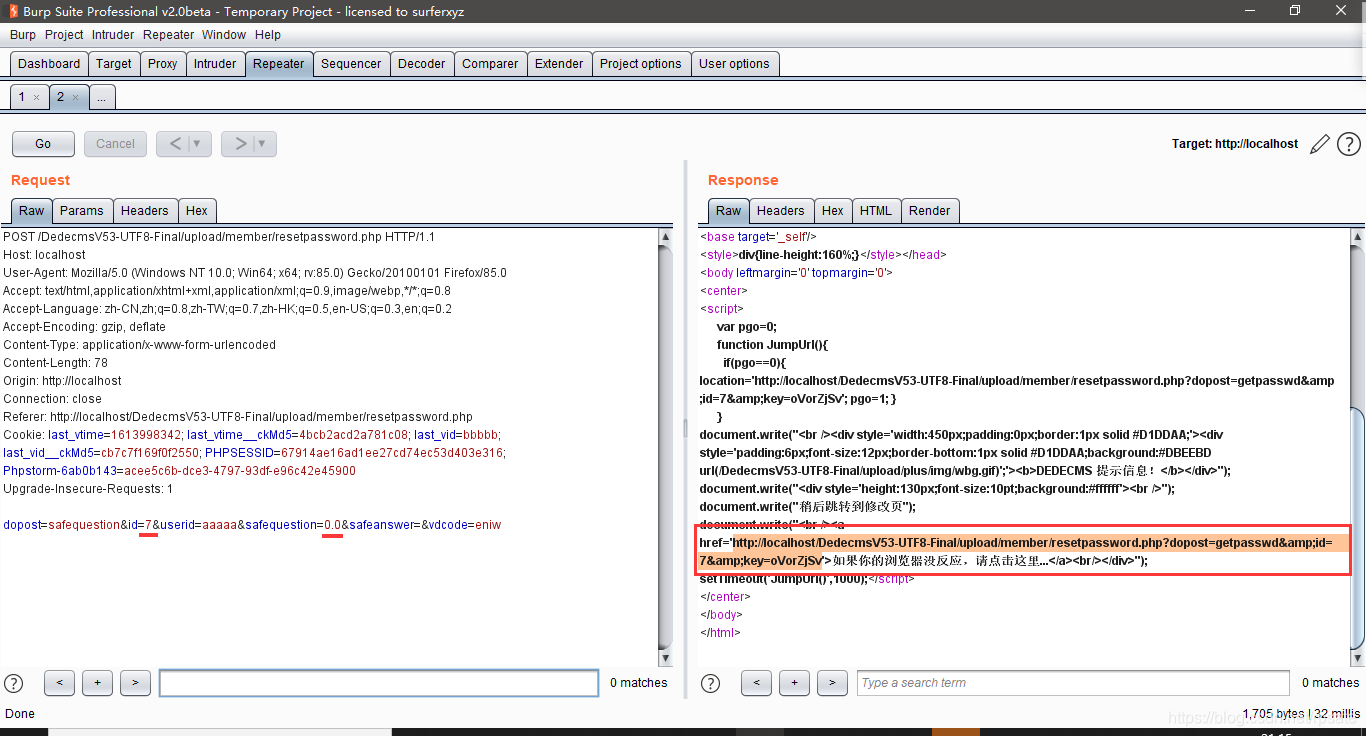Switch to the Comparer tab
Image resolution: width=1366 pixels, height=736 pixels.
click(x=490, y=64)
